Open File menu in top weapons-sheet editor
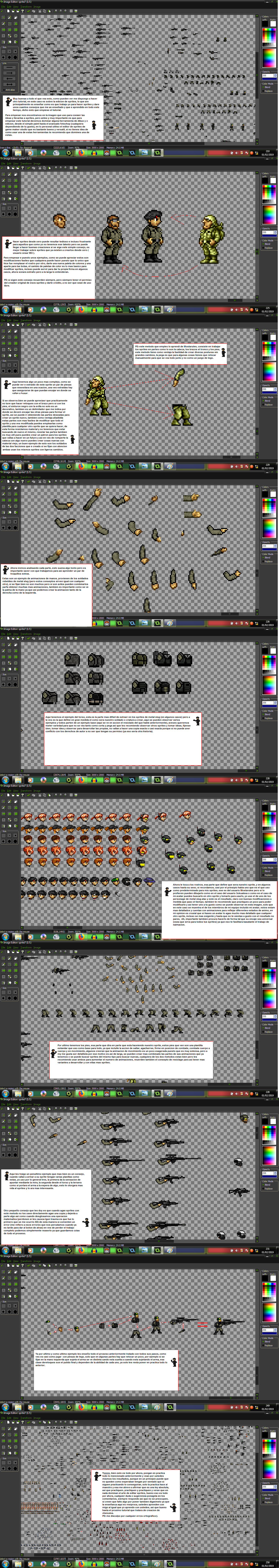The height and width of the screenshot is (1568, 279). click(x=3, y=7)
